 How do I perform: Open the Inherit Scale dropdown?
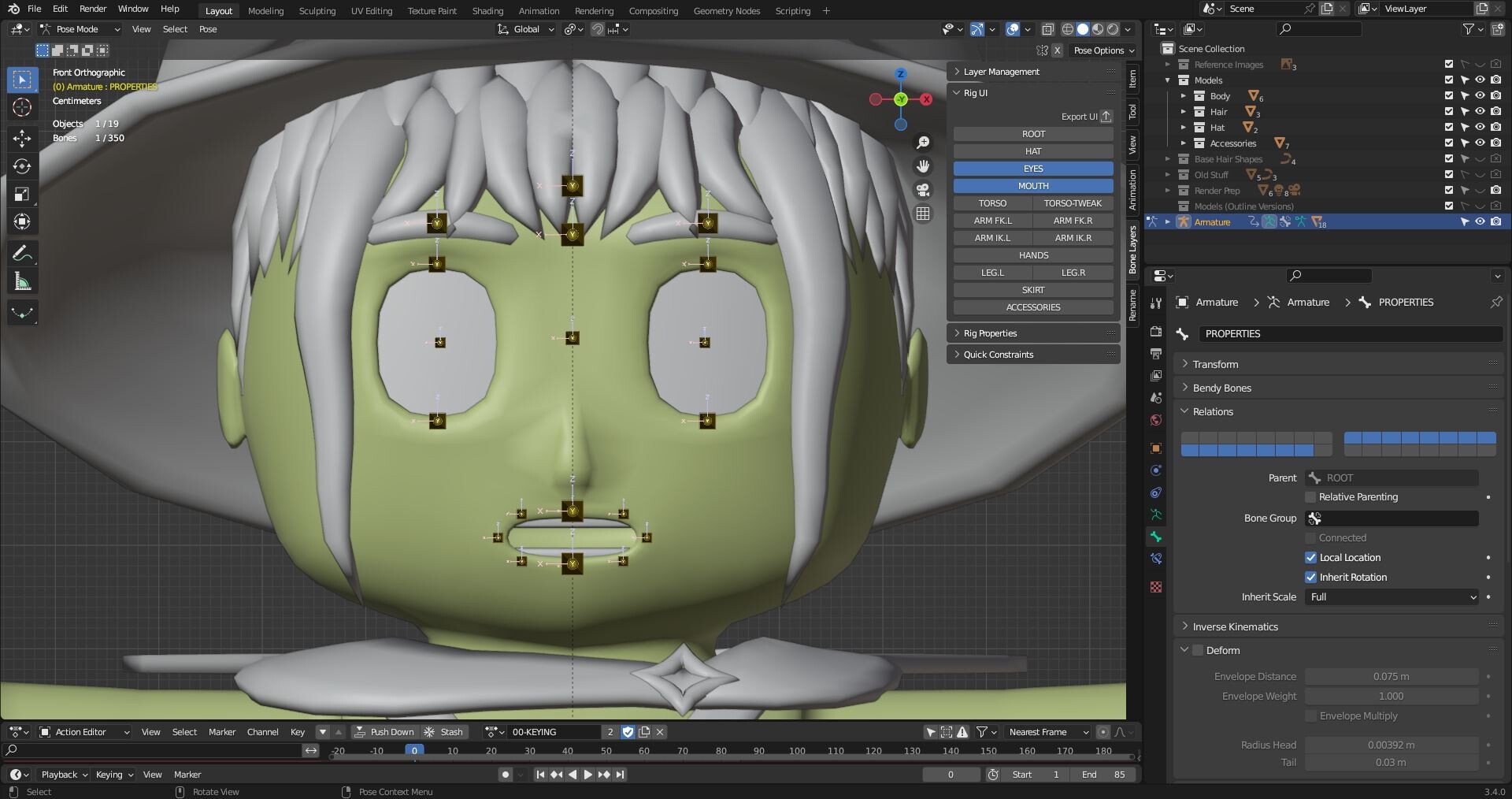click(1391, 597)
